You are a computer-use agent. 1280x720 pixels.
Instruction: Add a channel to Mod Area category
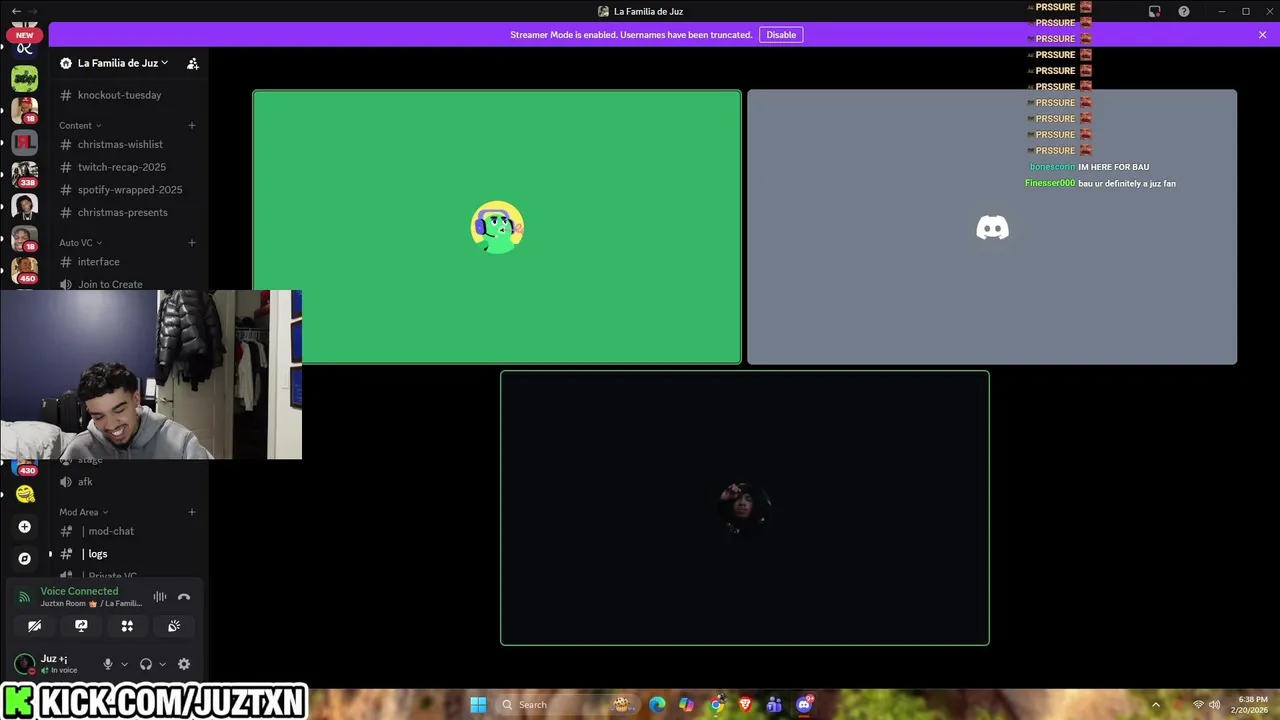tap(192, 512)
